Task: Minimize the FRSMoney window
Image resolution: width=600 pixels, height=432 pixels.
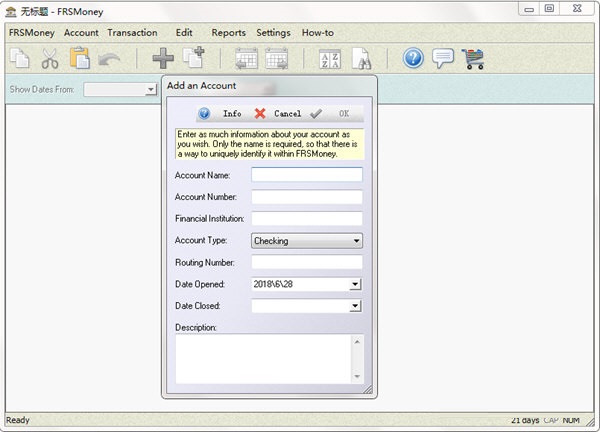Action: pyautogui.click(x=529, y=9)
